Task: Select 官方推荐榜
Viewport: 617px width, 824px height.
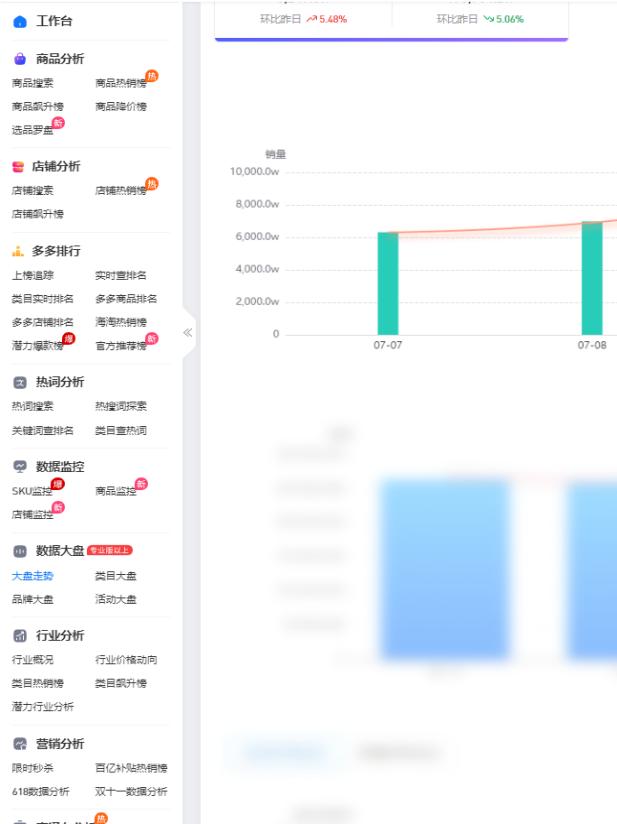Action: 121,346
